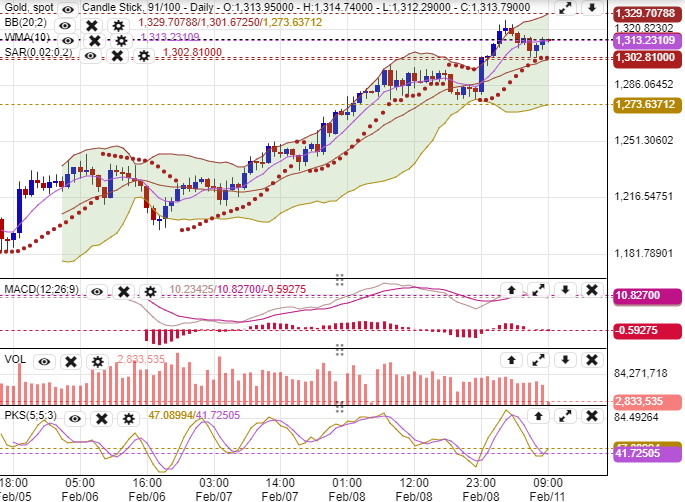Maximize the MACD panel
The height and width of the screenshot is (502, 685).
538,291
